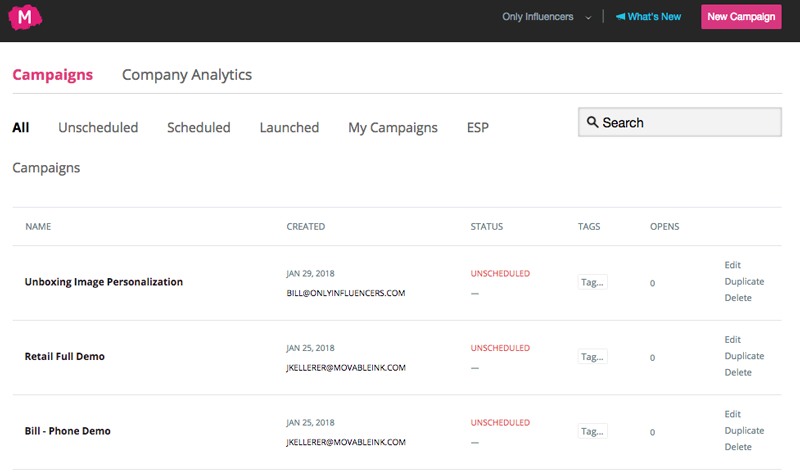Image resolution: width=800 pixels, height=471 pixels.
Task: Edit Unboxing Image Personalization campaign
Action: (733, 265)
